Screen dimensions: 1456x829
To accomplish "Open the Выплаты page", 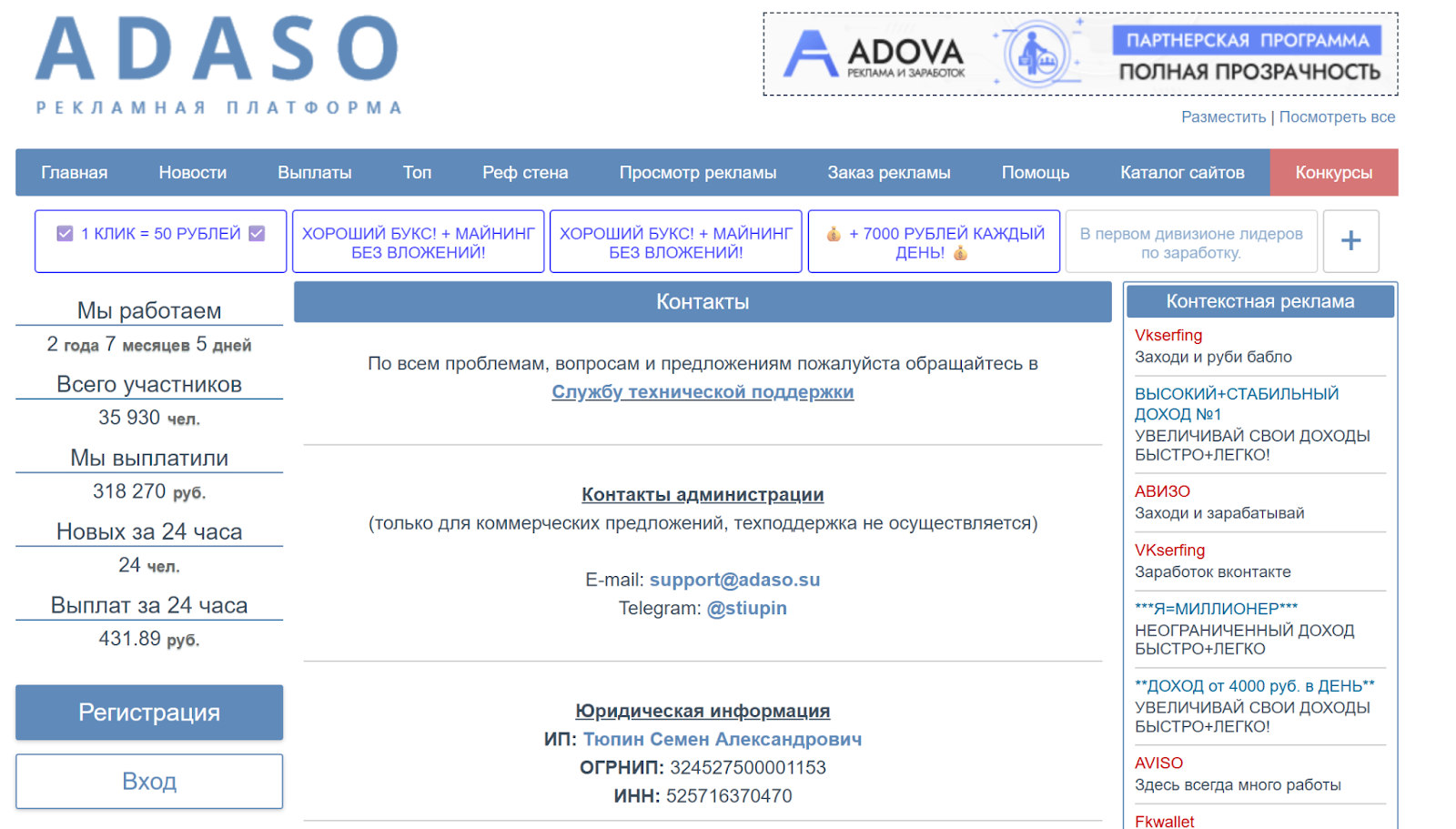I will coord(315,173).
